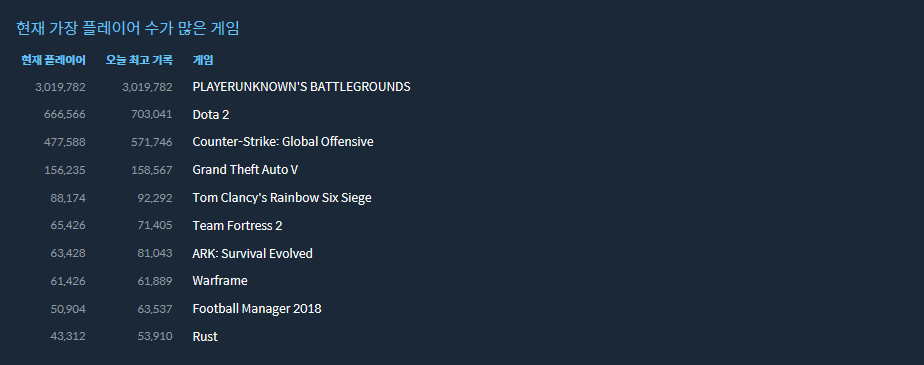Image resolution: width=924 pixels, height=365 pixels.
Task: Click the 현재 플레이어 column header
Action: 54,60
